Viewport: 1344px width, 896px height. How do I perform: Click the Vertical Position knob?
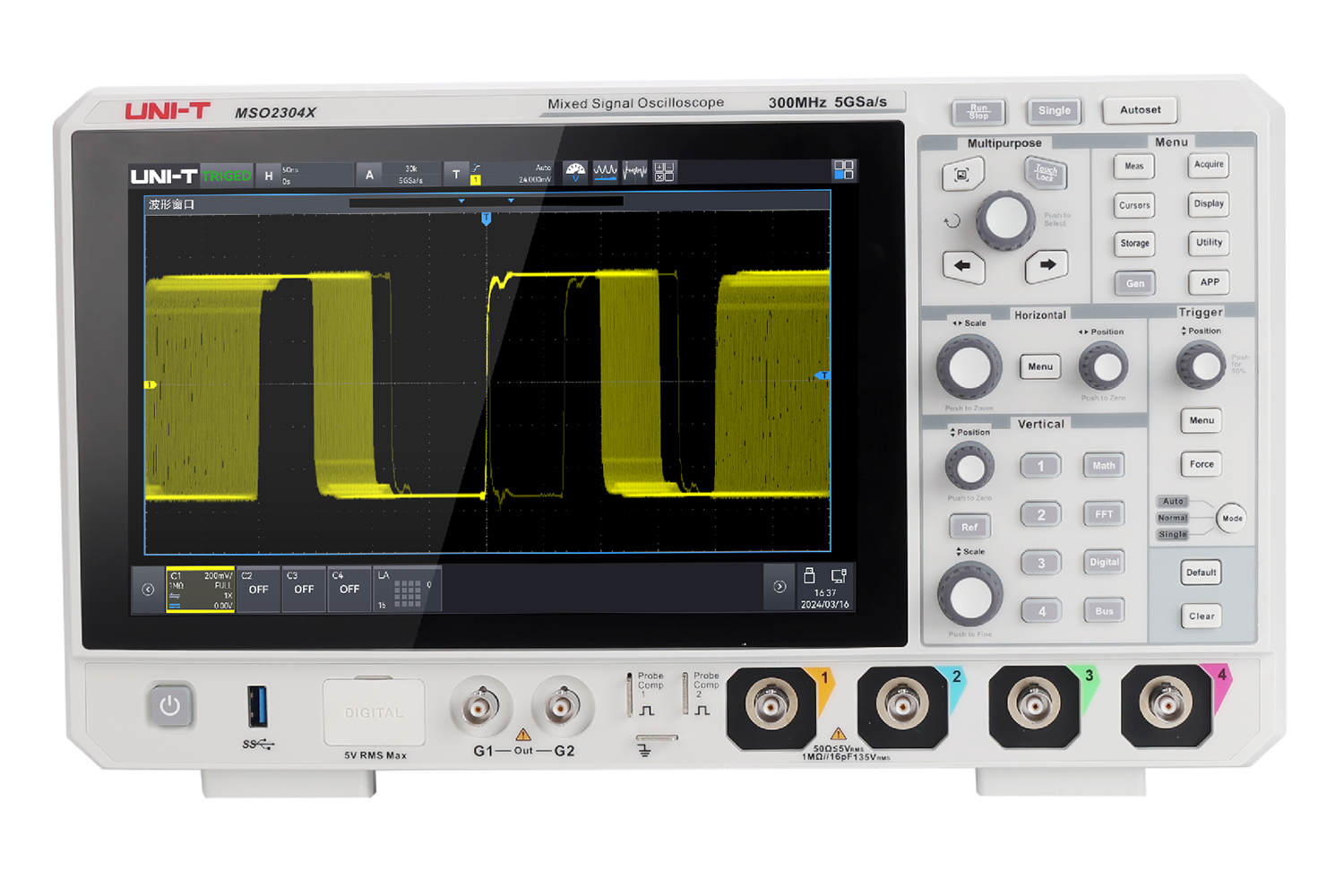(x=969, y=467)
